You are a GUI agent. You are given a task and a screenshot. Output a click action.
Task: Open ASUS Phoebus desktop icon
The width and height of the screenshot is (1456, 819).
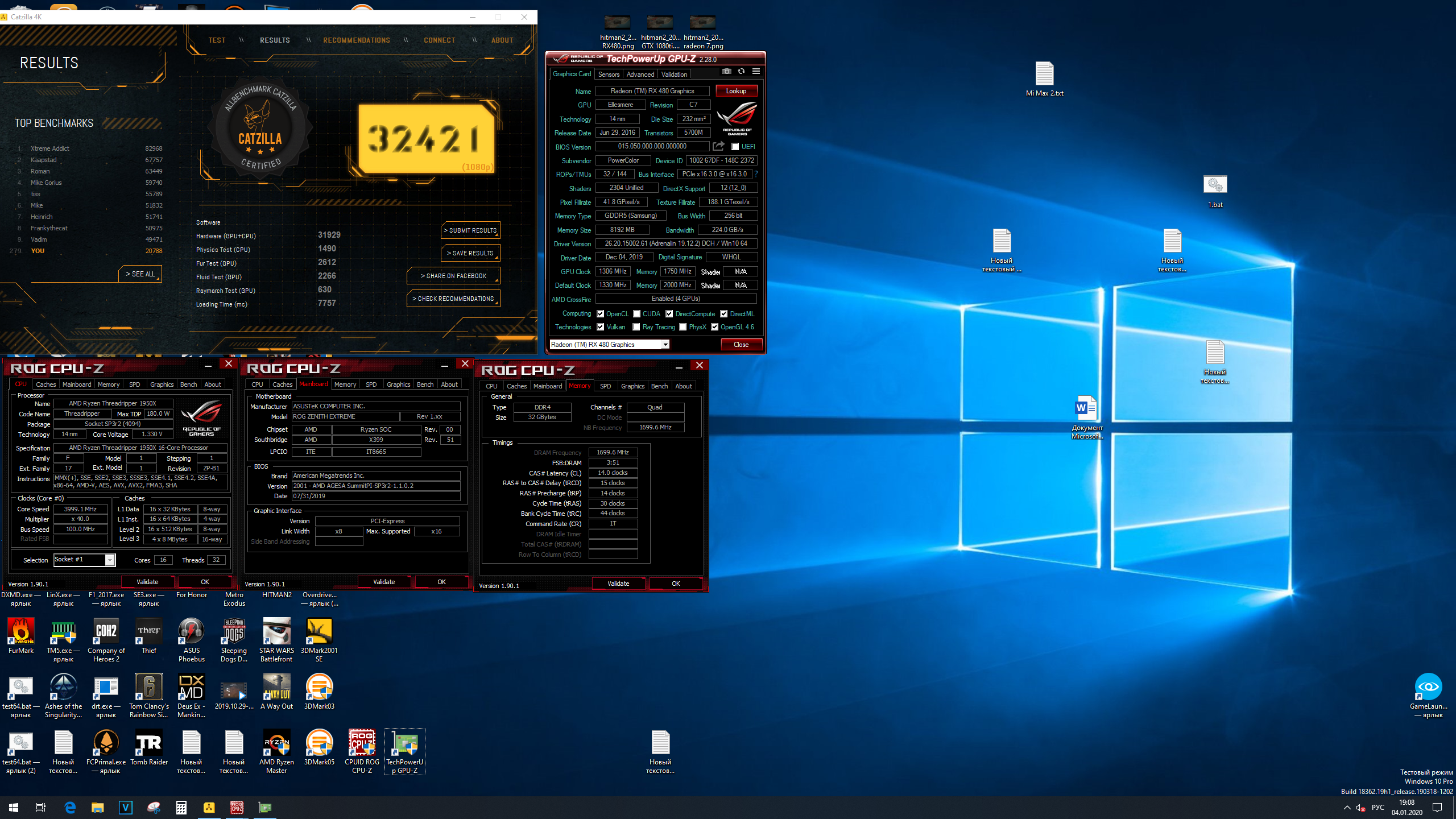pyautogui.click(x=192, y=640)
